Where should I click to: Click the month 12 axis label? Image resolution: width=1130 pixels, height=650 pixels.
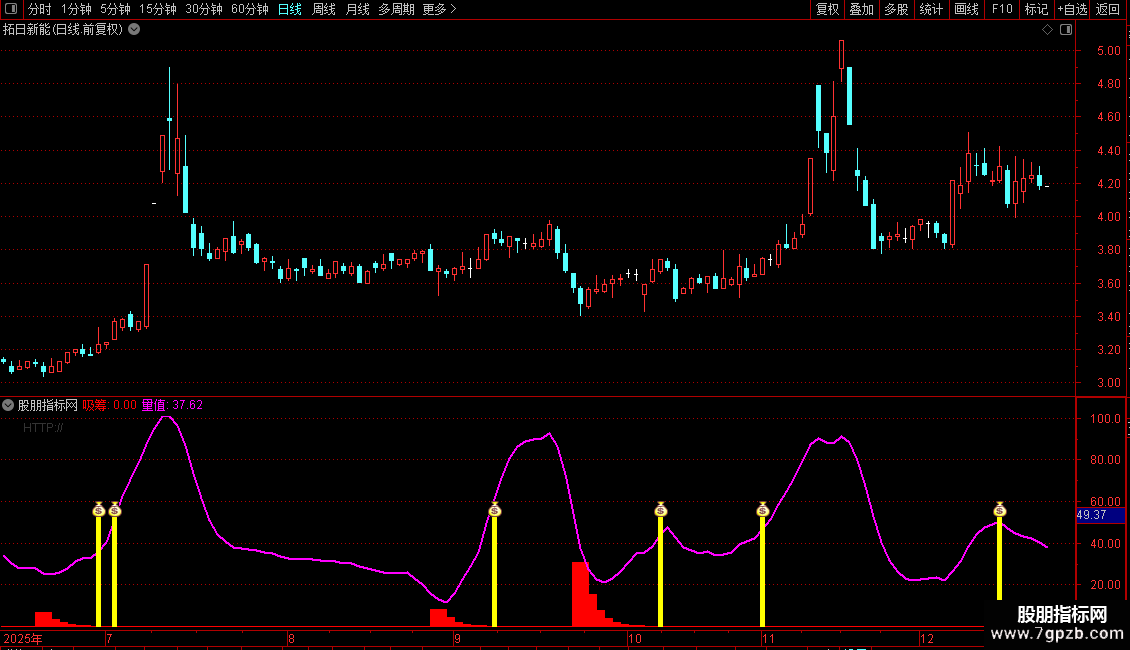[x=927, y=638]
